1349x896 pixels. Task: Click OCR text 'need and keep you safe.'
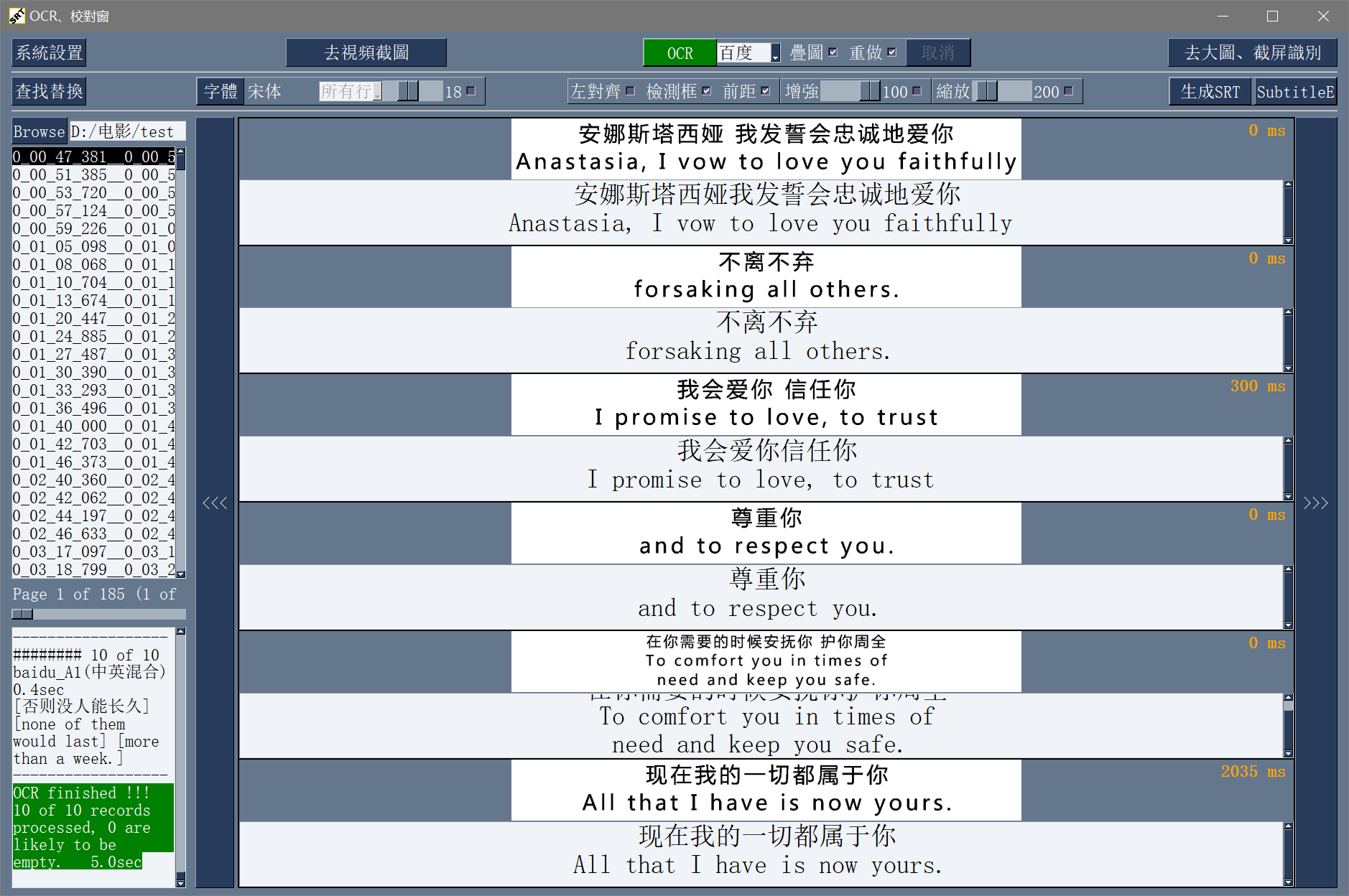[x=758, y=745]
